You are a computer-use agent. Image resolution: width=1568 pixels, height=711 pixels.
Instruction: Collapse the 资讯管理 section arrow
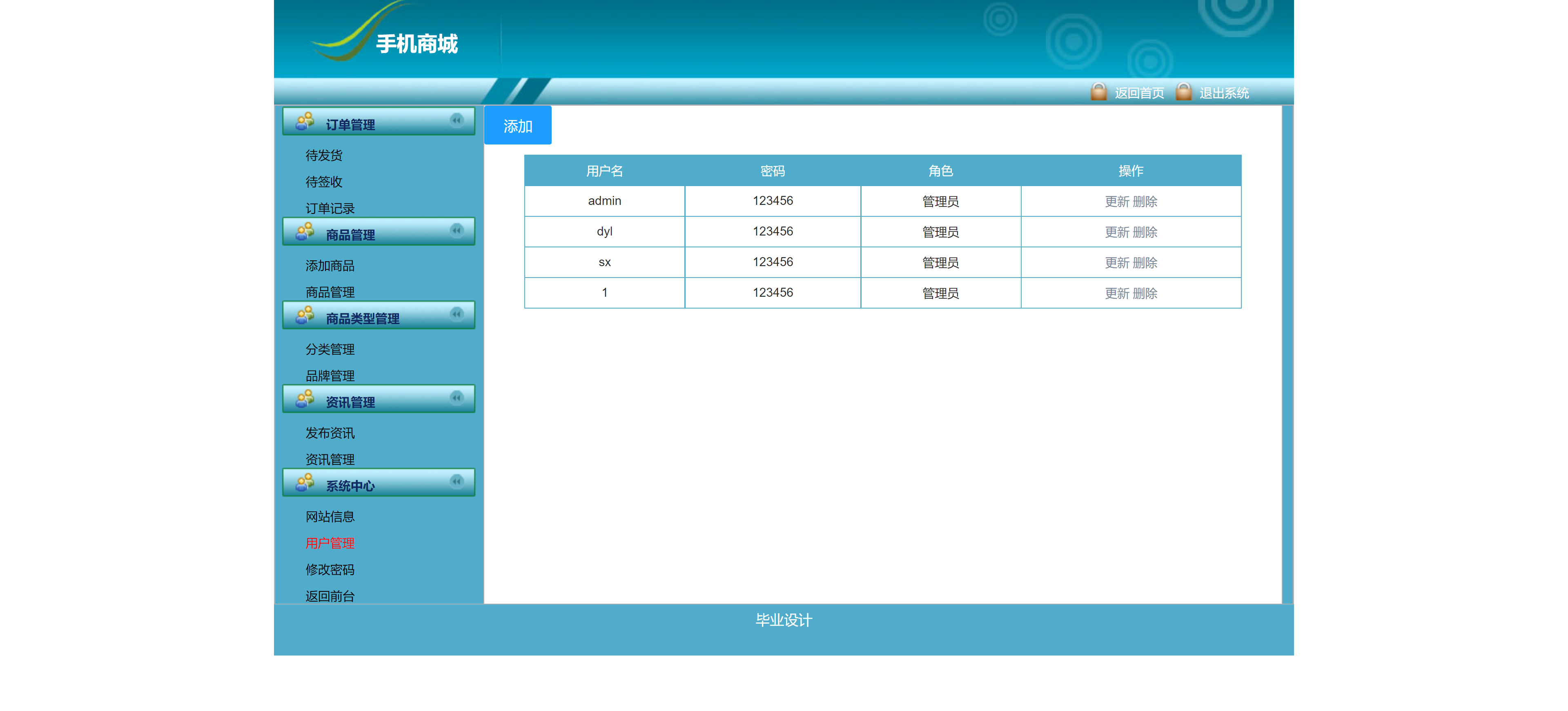point(457,398)
